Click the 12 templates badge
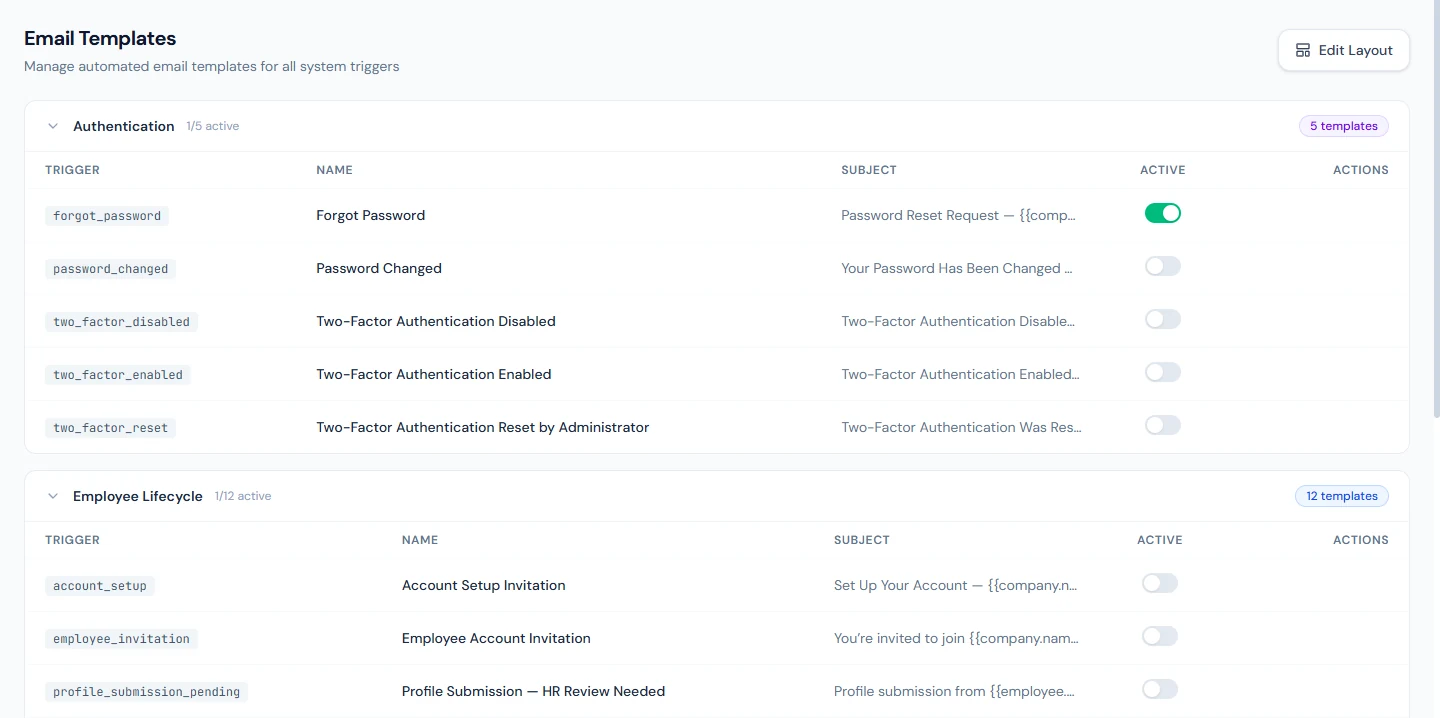1440x718 pixels. click(x=1341, y=496)
